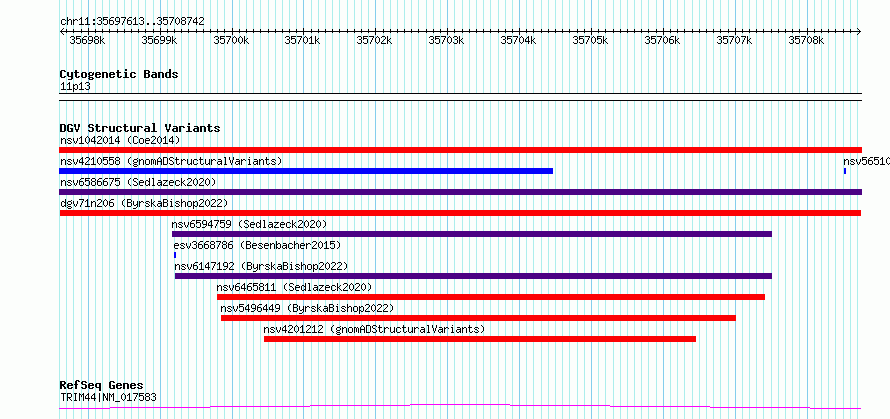Click the purple nsv6586675 variant bar
The height and width of the screenshot is (419, 890).
460,192
